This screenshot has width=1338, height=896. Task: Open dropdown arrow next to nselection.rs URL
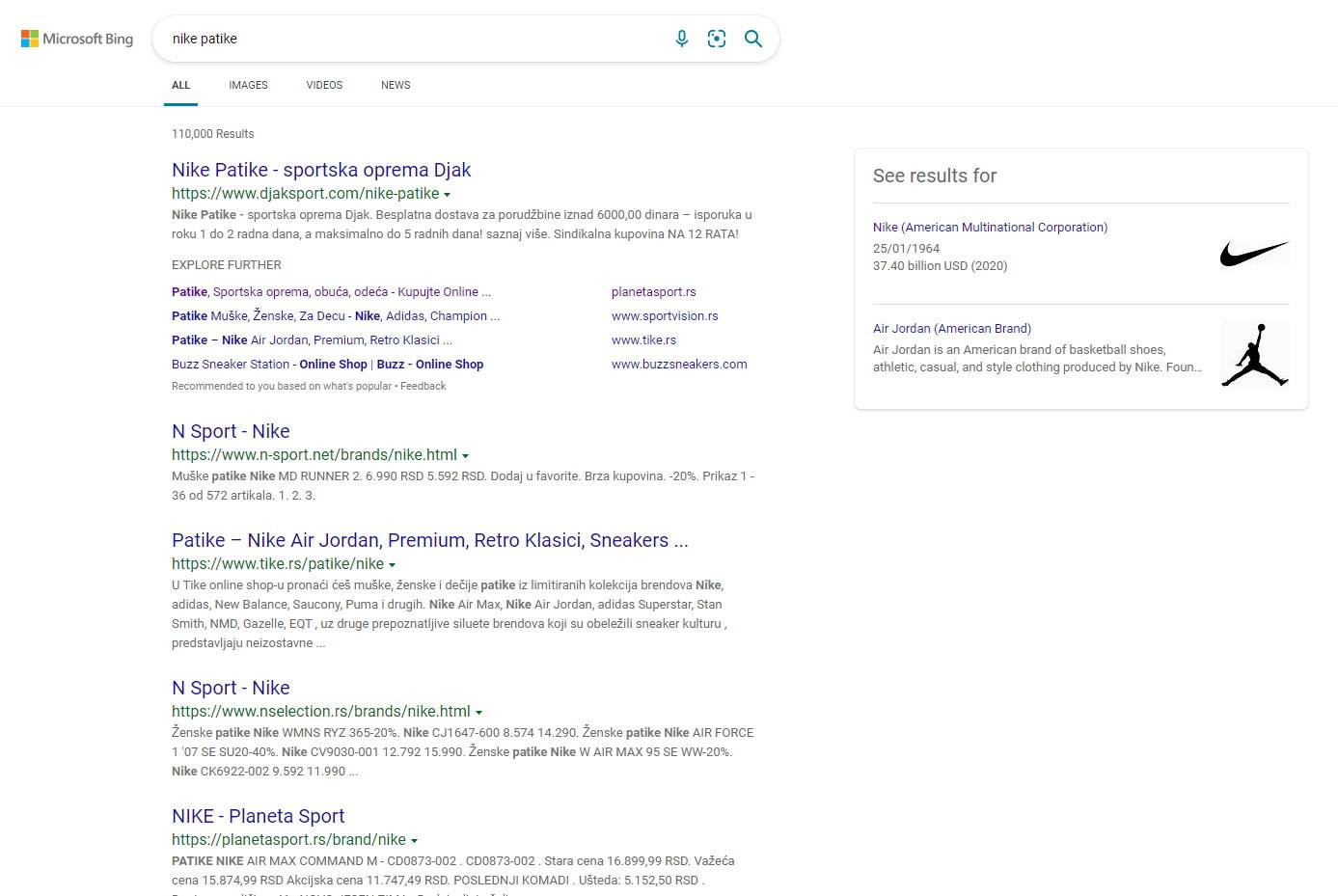[478, 713]
